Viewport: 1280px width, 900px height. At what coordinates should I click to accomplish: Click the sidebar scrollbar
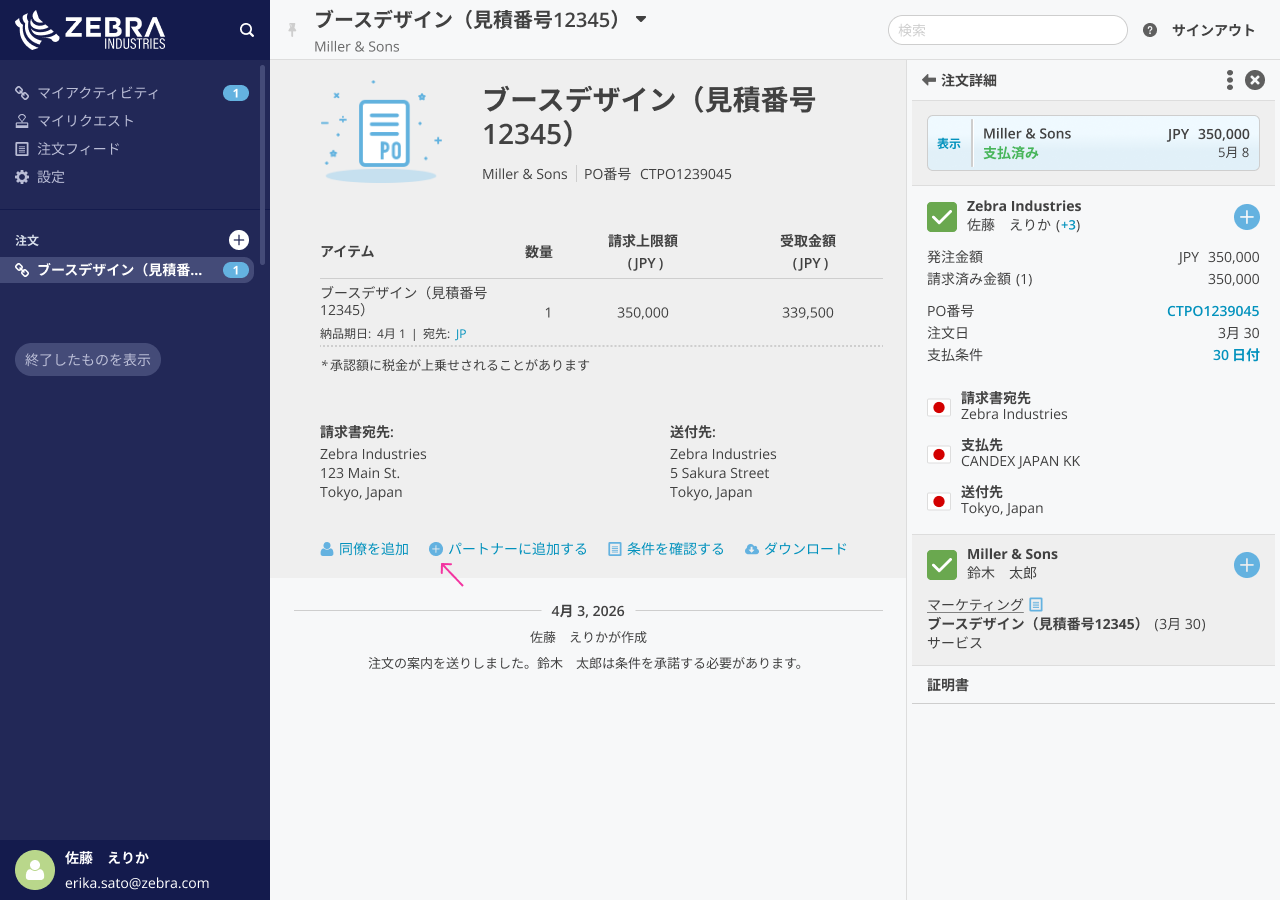click(262, 165)
